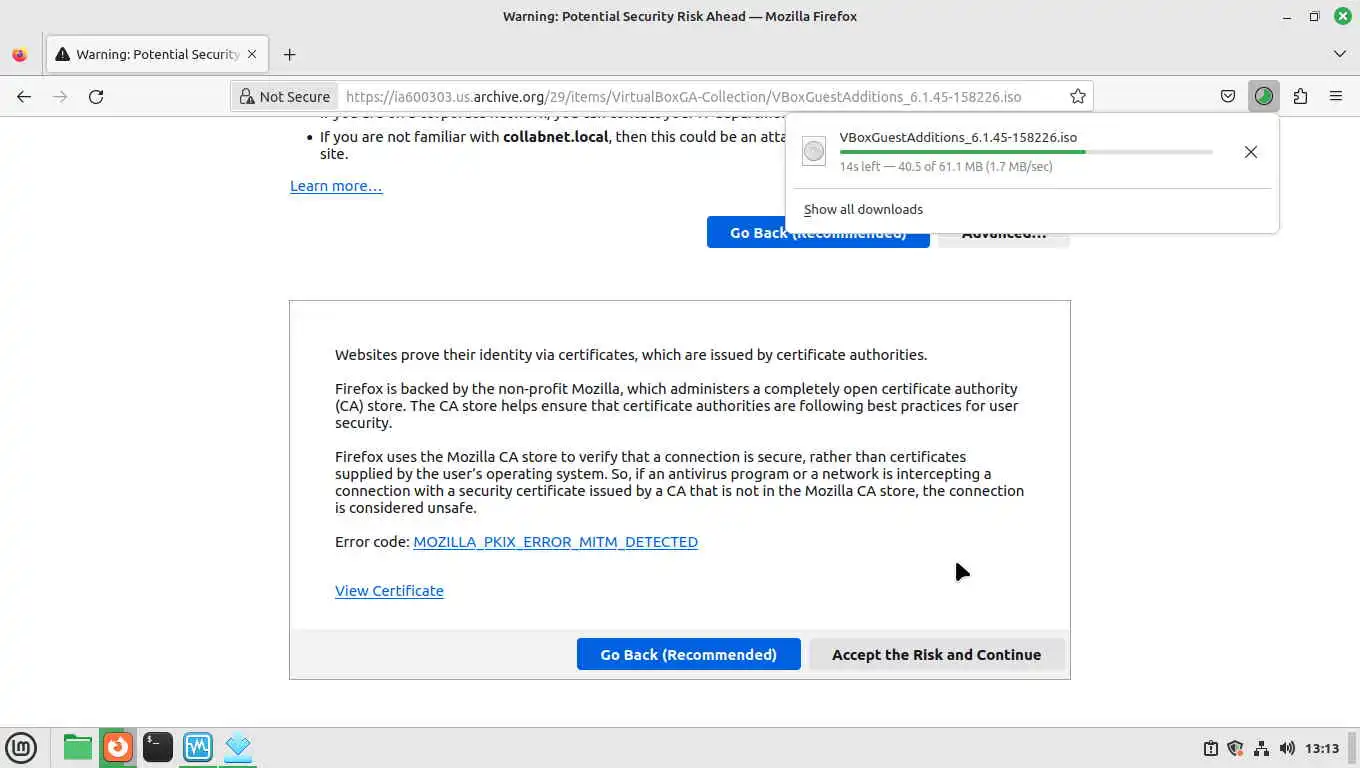The width and height of the screenshot is (1360, 768).
Task: Open the Firefox application menu
Action: [x=1336, y=97]
